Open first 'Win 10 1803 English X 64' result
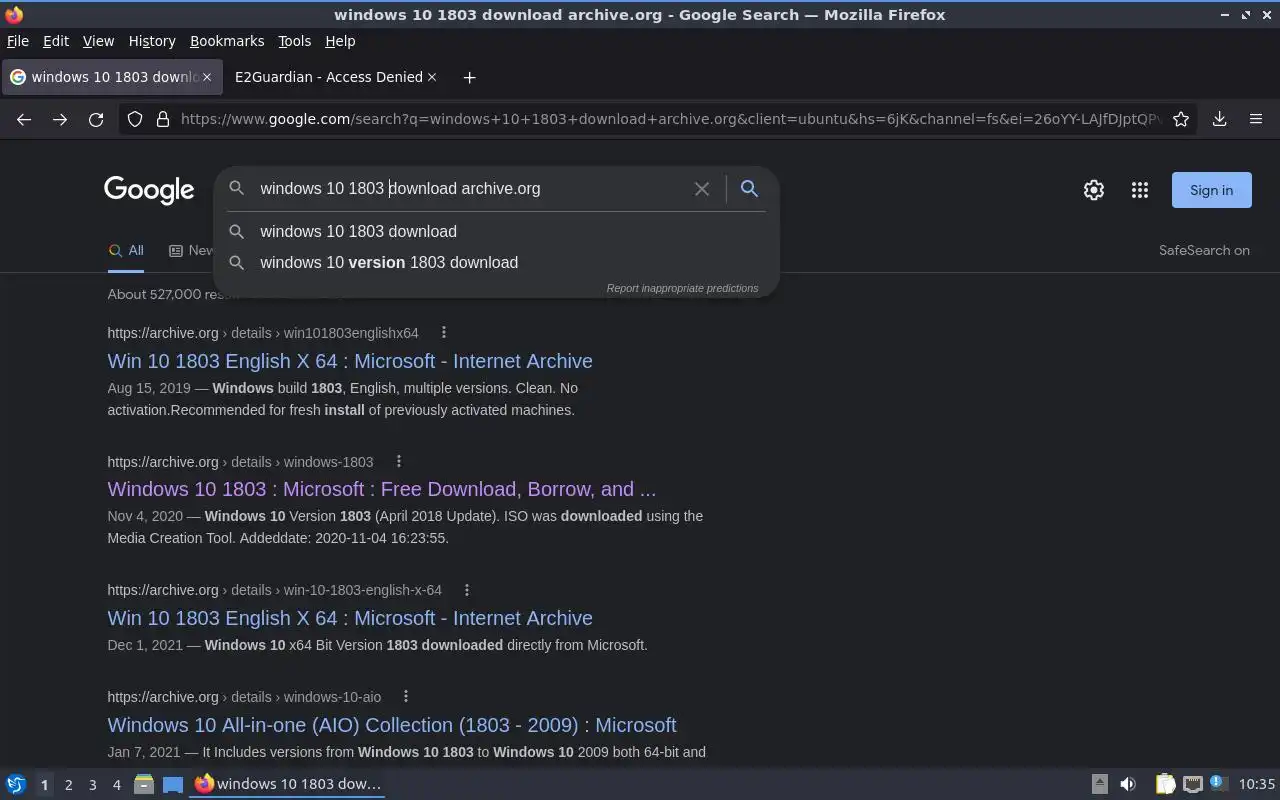 (350, 361)
